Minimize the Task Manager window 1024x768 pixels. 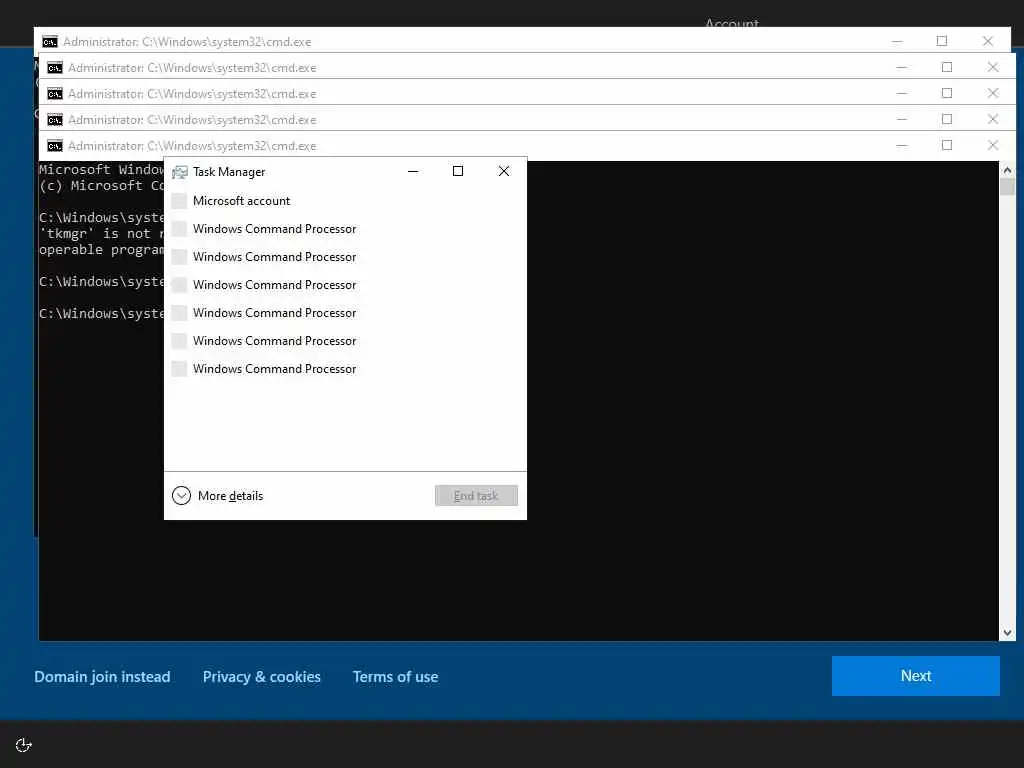pyautogui.click(x=413, y=172)
